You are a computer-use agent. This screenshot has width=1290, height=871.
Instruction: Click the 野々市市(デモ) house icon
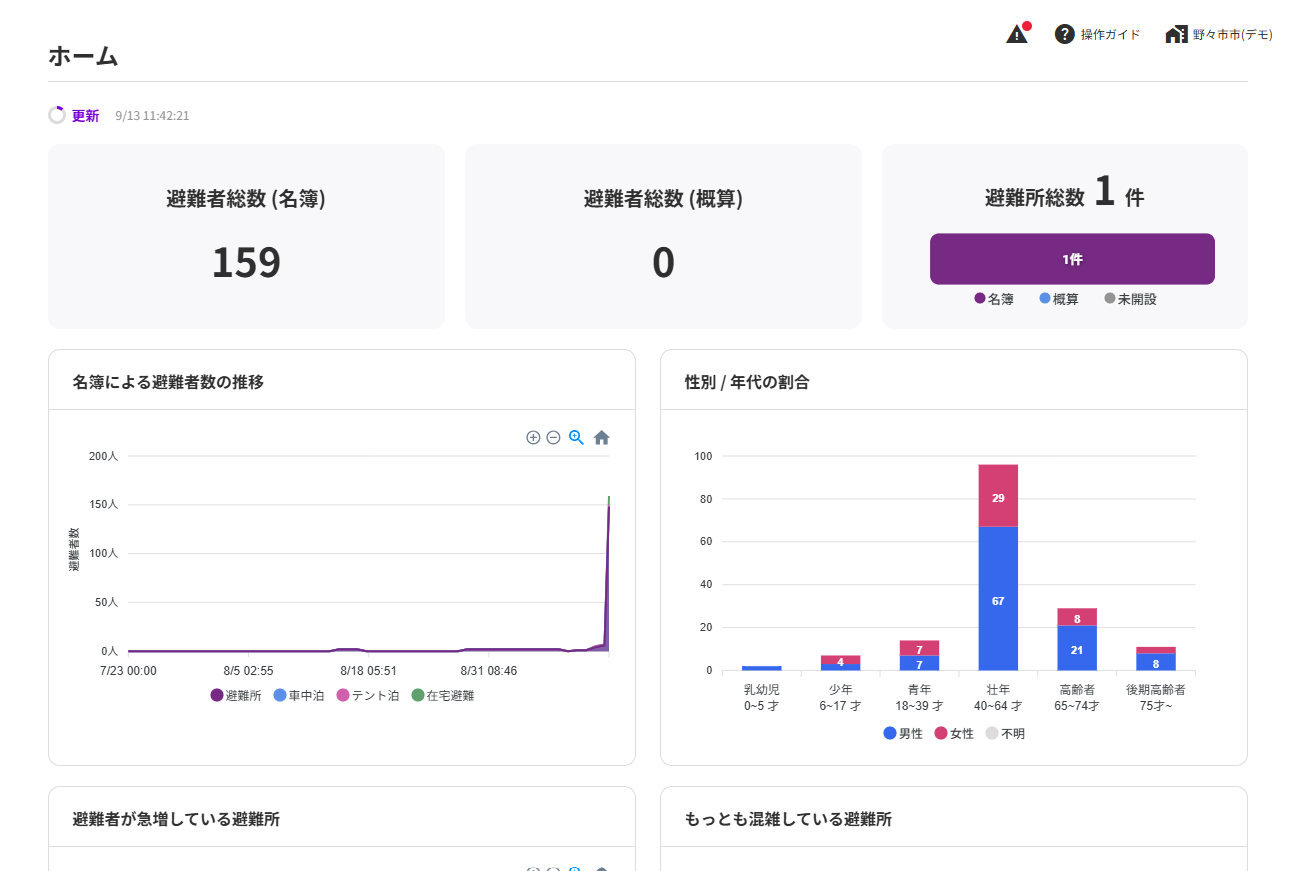click(x=1176, y=34)
